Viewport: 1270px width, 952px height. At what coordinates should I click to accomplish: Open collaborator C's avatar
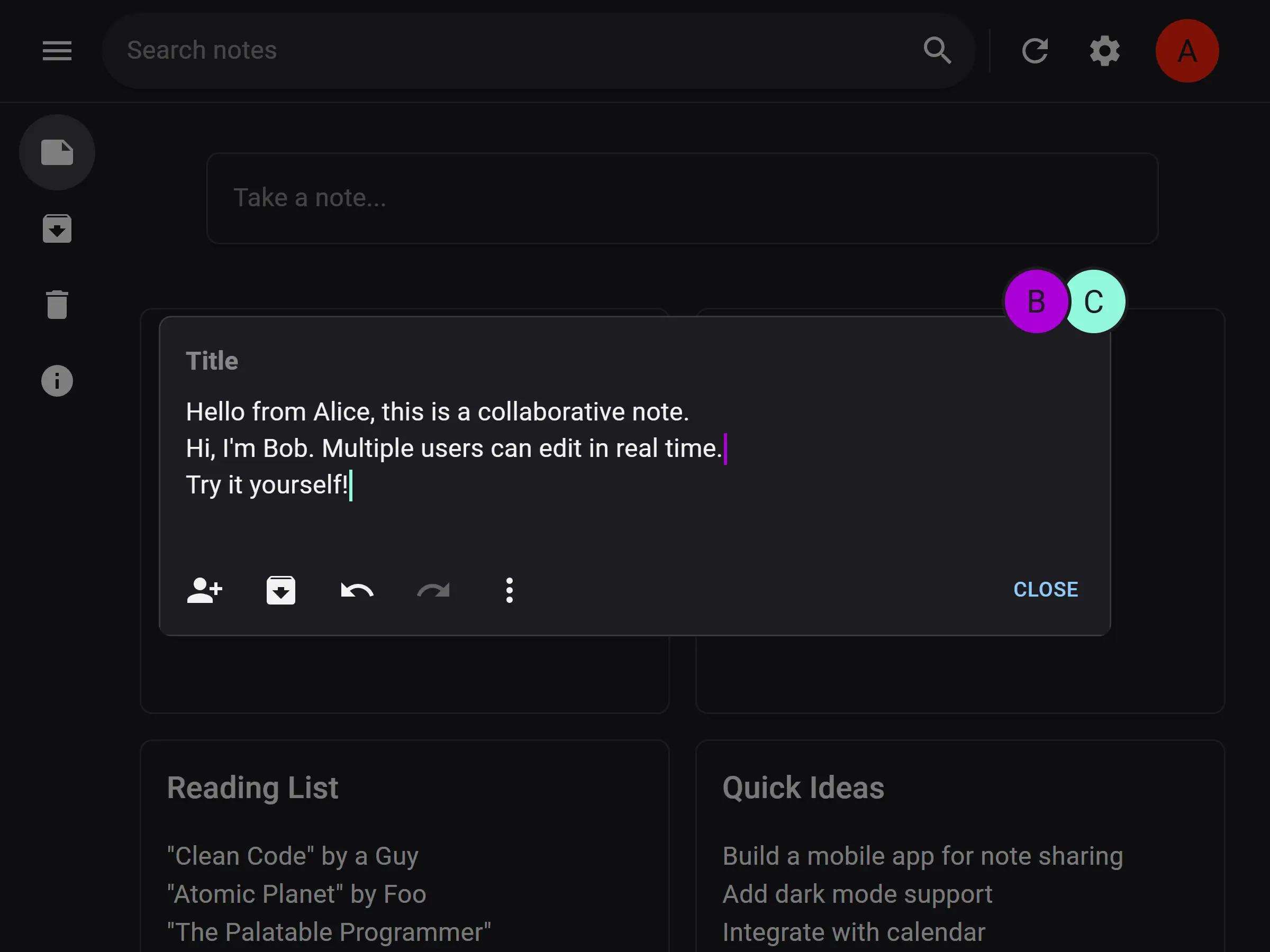[x=1094, y=302]
